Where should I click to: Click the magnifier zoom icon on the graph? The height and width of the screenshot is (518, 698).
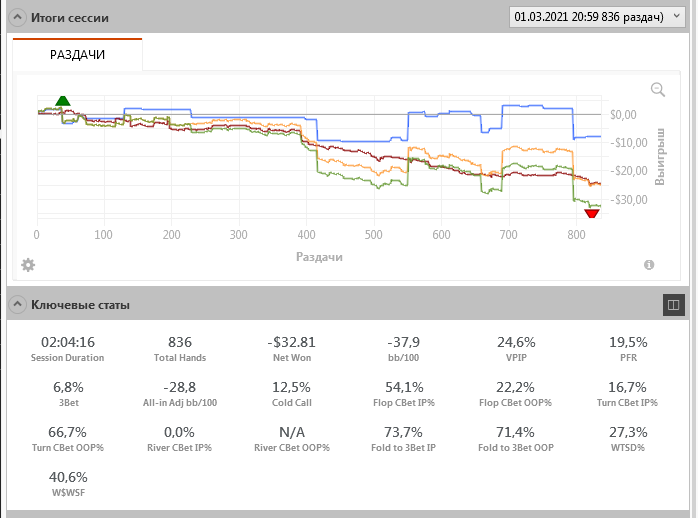pos(658,89)
